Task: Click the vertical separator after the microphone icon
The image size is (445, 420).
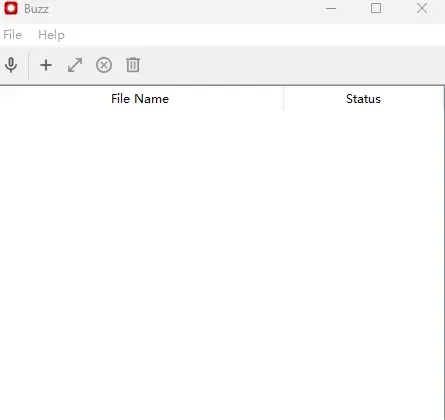Action: (29, 65)
